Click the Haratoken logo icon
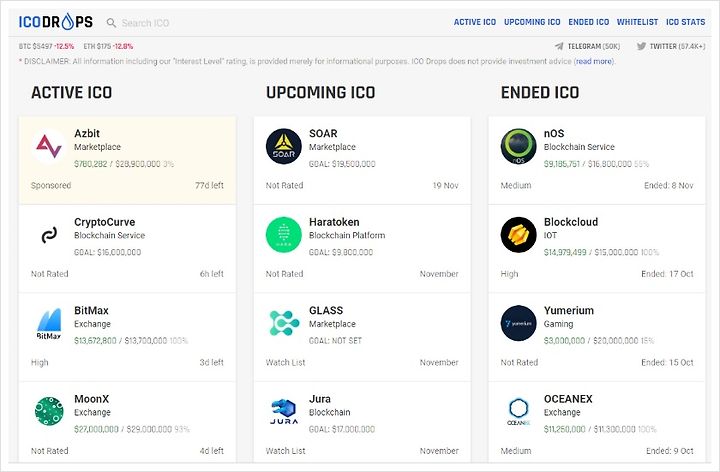720x472 pixels. point(284,235)
